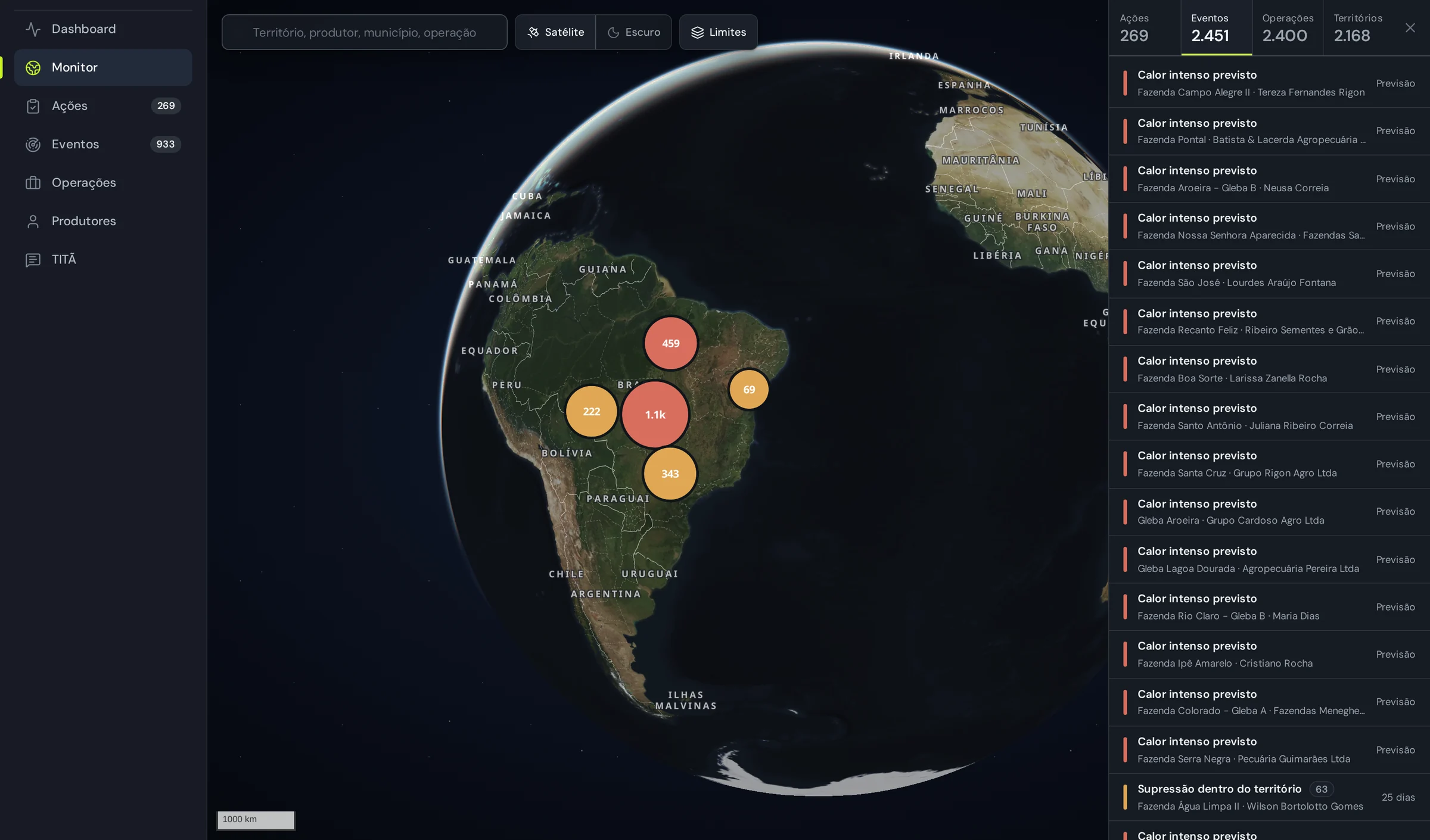1430x840 pixels.
Task: Focus the território search field
Action: tap(364, 32)
